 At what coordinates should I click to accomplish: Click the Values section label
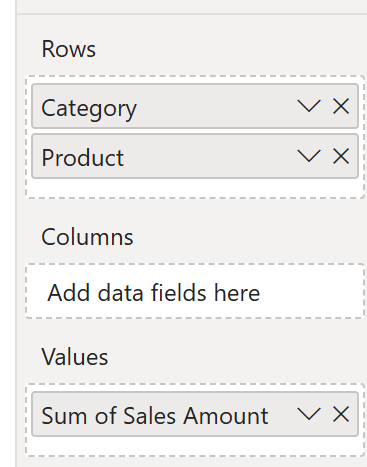[x=75, y=357]
